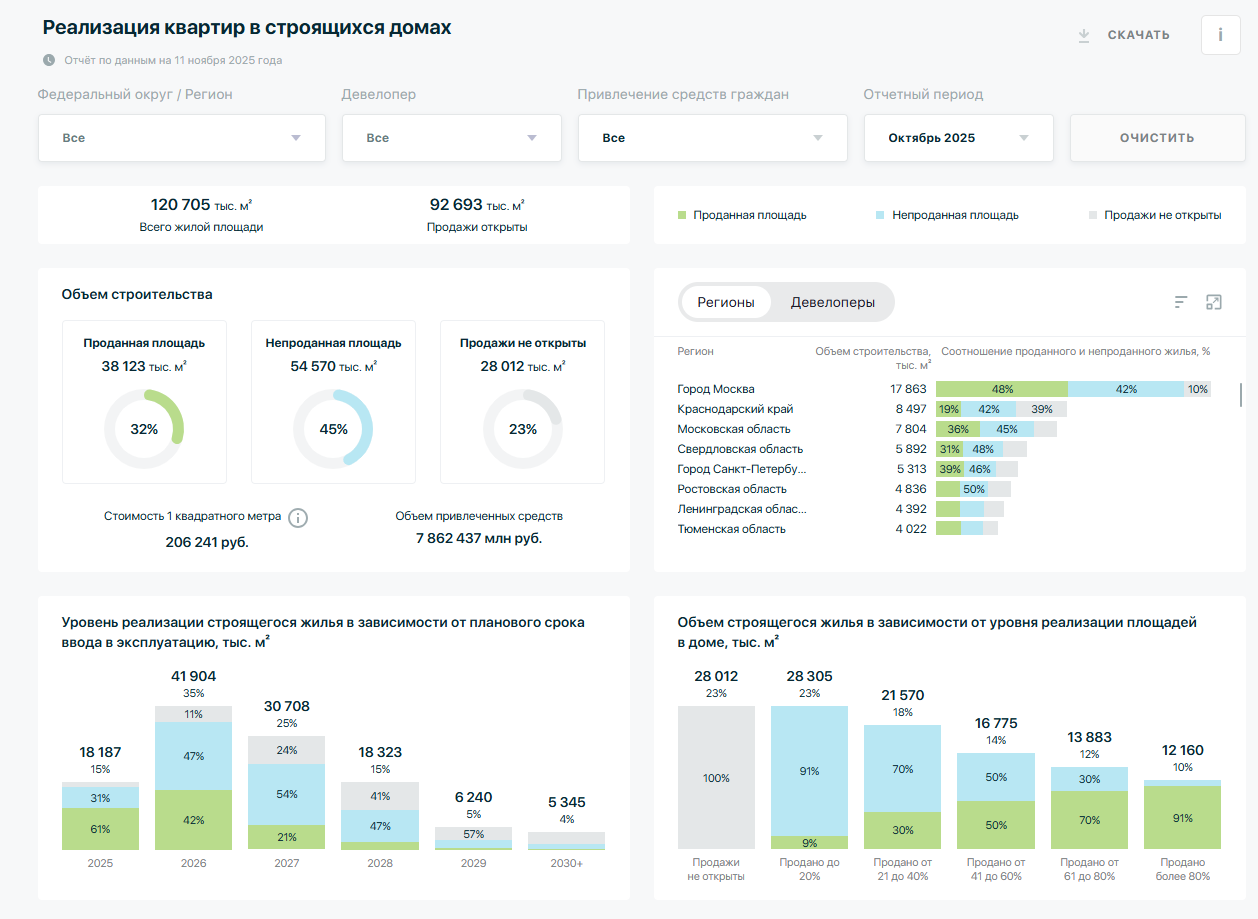Click the download arrow icon
This screenshot has height=919, width=1258.
click(1083, 35)
